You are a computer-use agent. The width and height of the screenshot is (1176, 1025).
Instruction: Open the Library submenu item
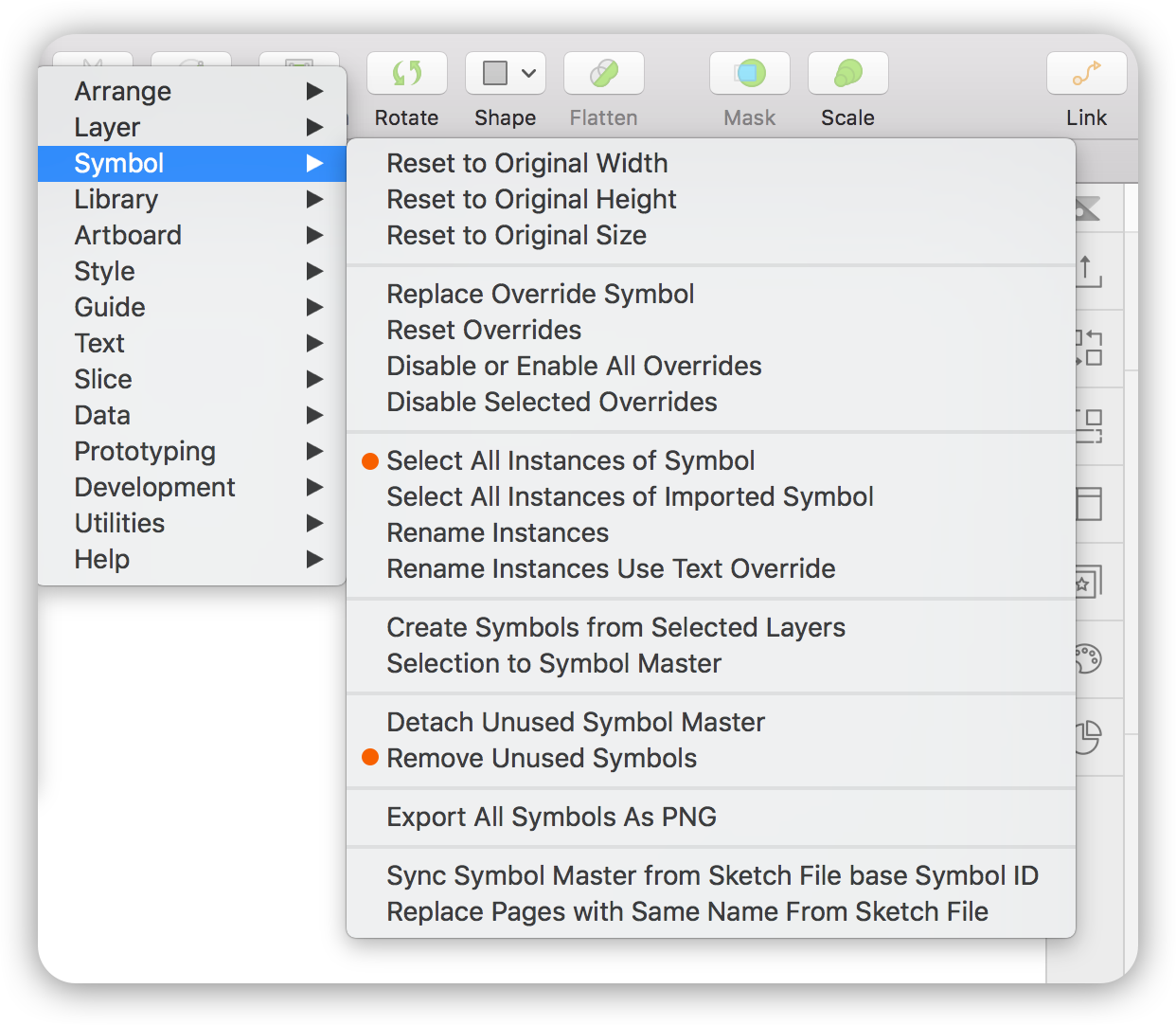click(x=116, y=200)
